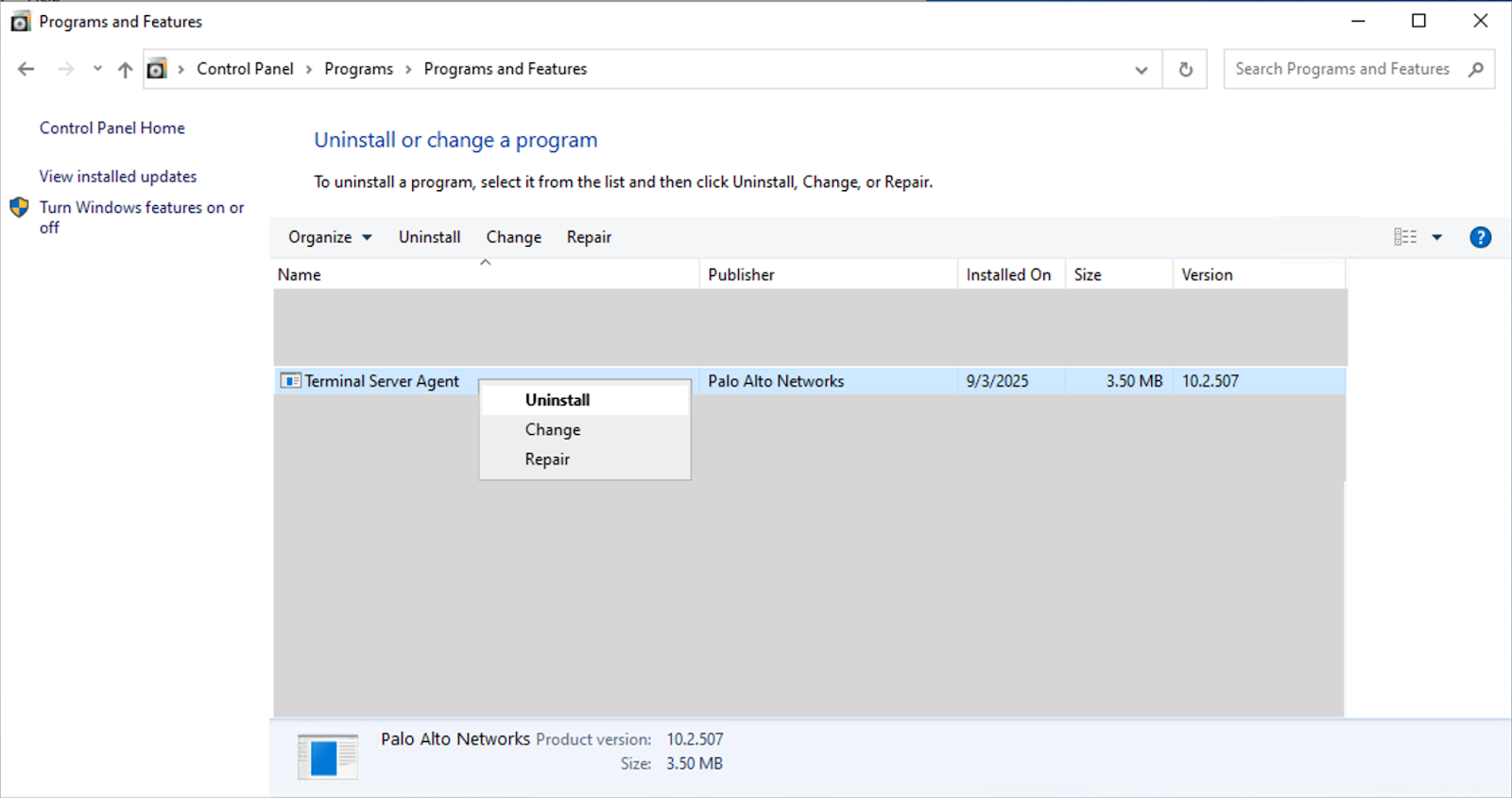Click the Palo Alto Networks publisher cell
The height and width of the screenshot is (798, 1512).
click(x=776, y=381)
